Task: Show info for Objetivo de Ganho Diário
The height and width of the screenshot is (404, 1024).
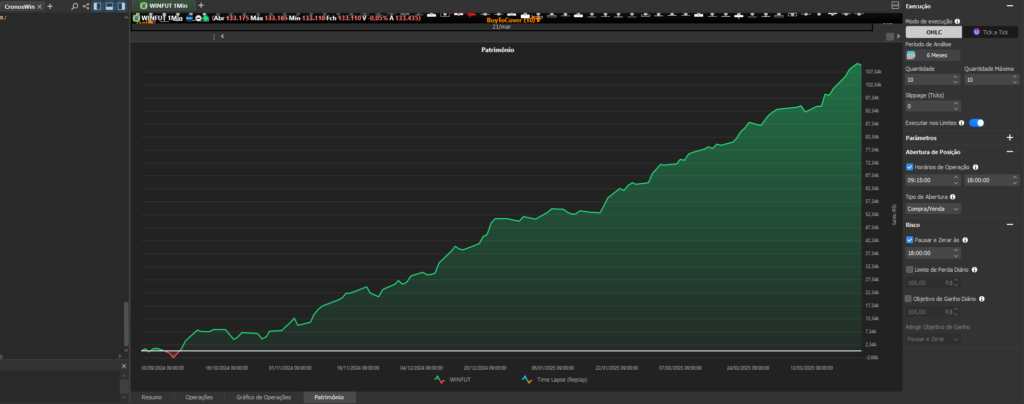Action: coord(982,299)
